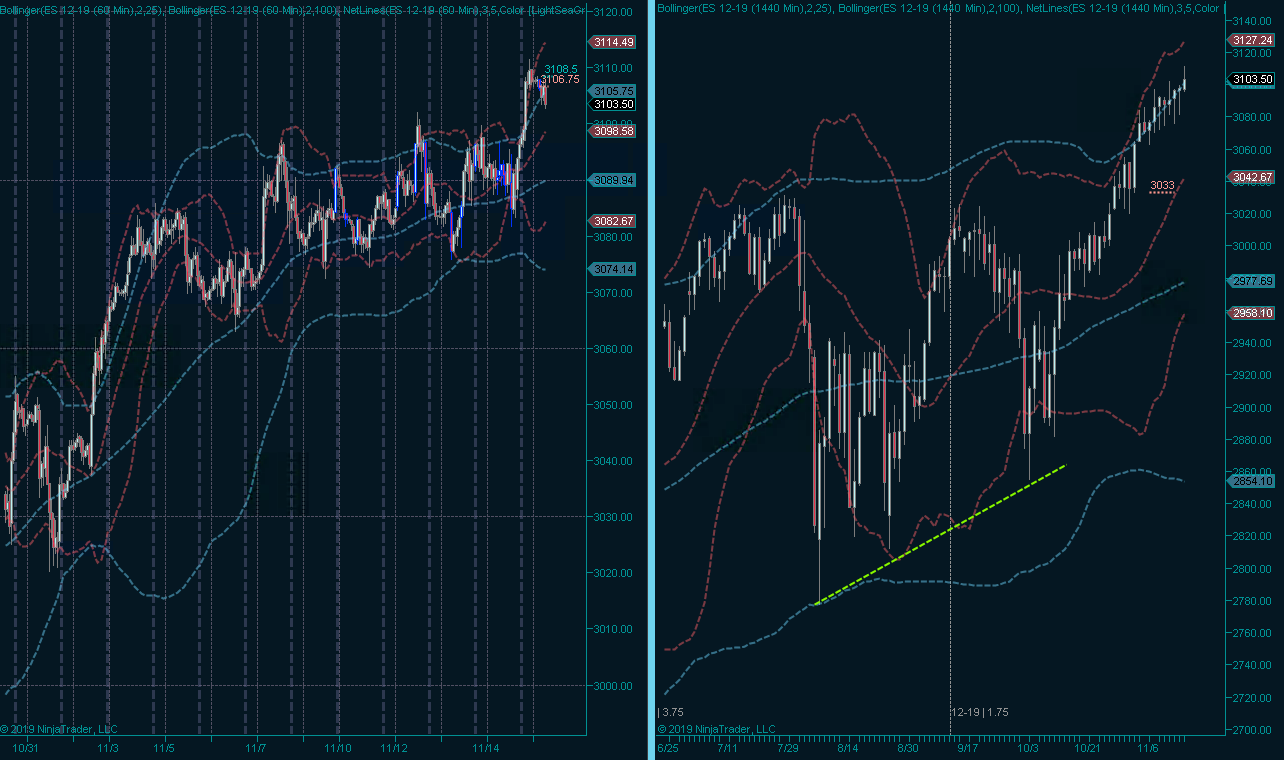This screenshot has width=1284, height=760.
Task: Click the 3108.5 price label
Action: pos(561,69)
